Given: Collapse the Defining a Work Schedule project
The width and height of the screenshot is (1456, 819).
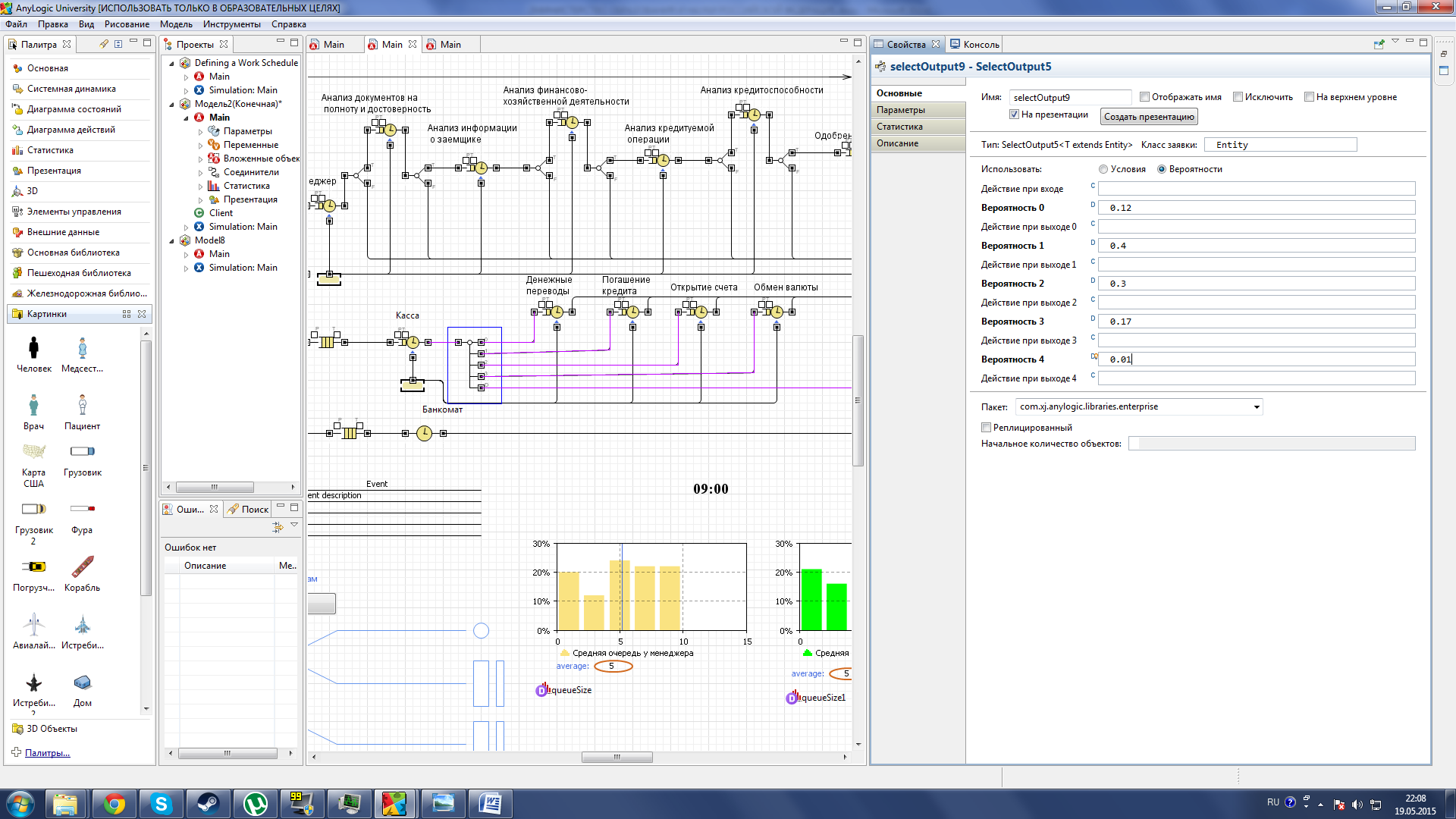Looking at the screenshot, I should pos(172,64).
